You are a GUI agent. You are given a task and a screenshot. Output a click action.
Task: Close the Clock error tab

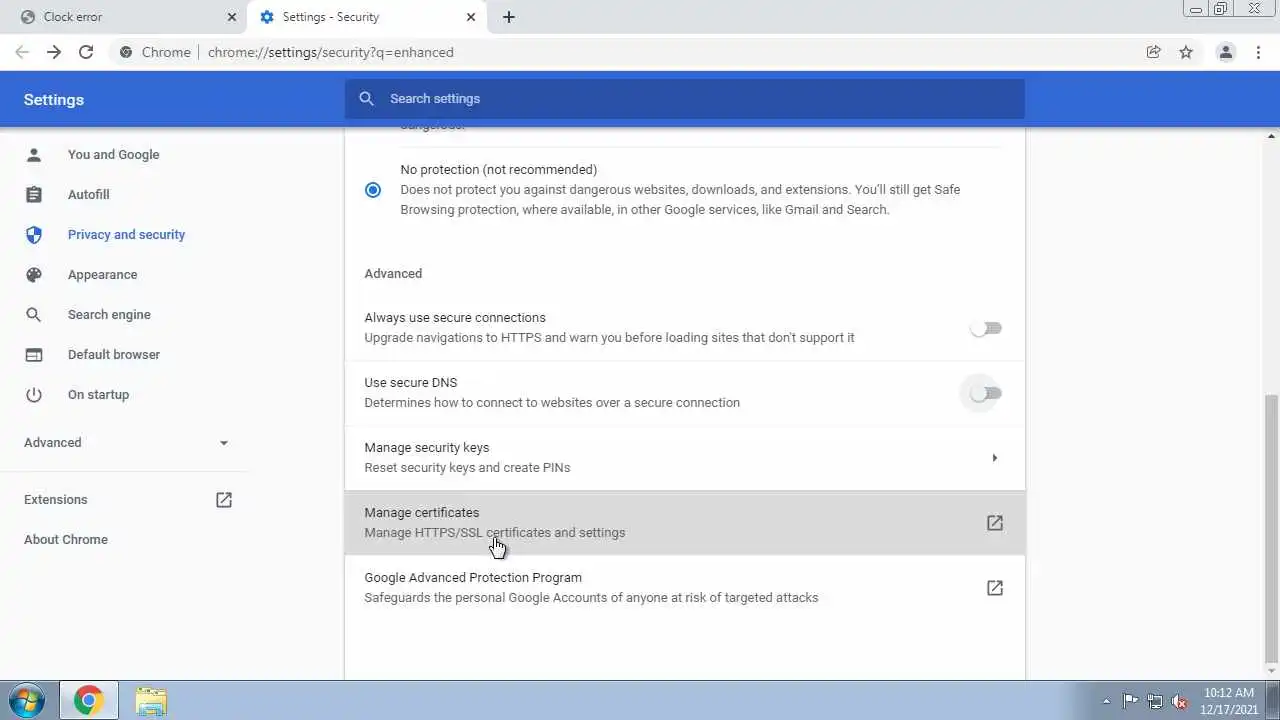(x=232, y=17)
